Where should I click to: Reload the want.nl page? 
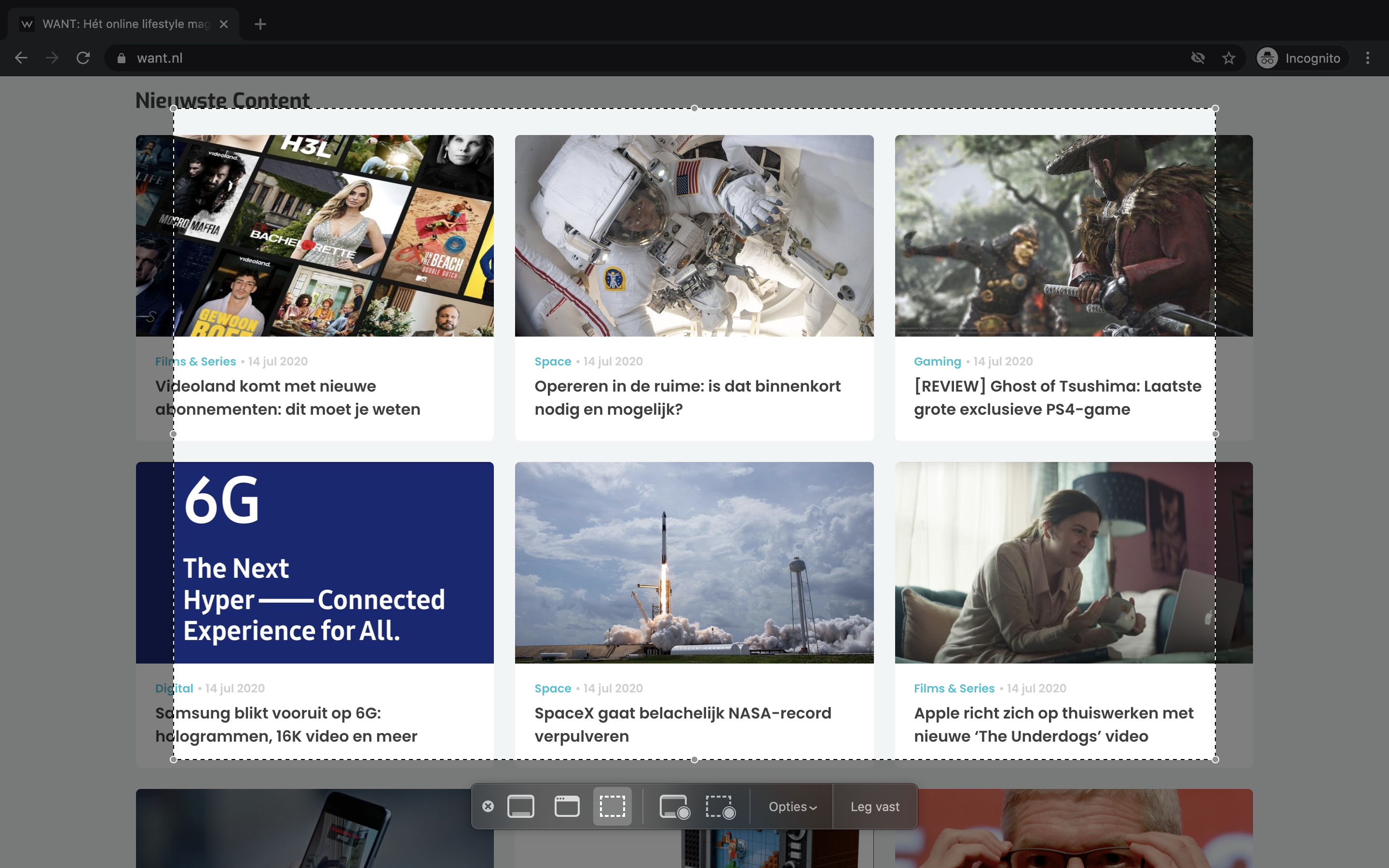click(x=83, y=58)
